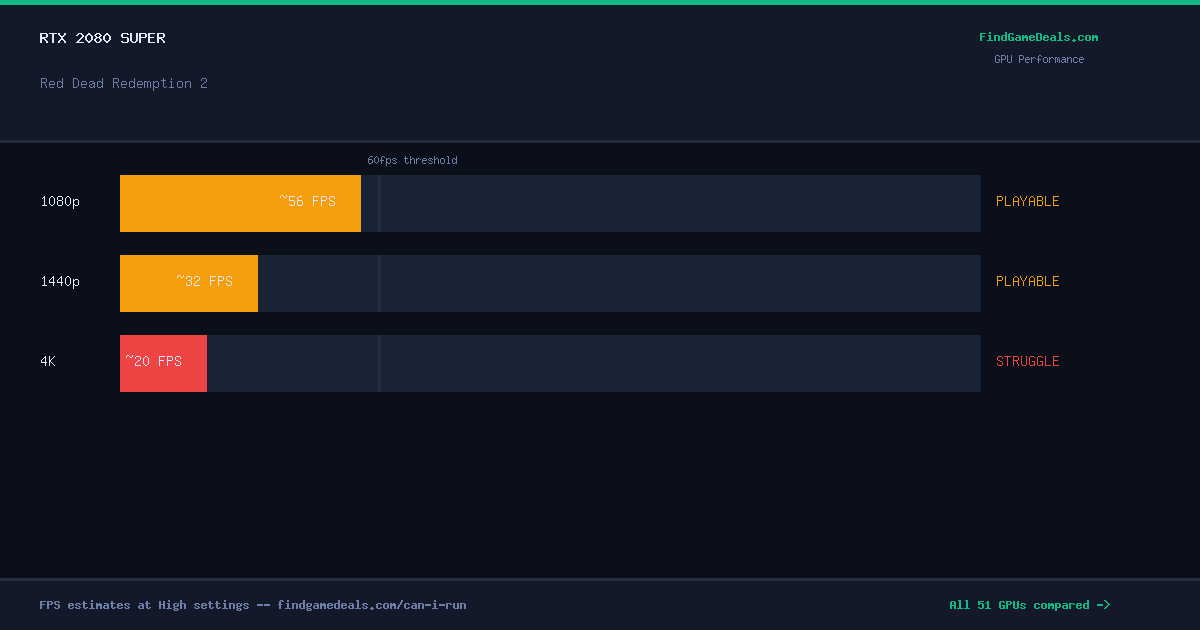Open the All 51 GPUs compared link
Viewport: 1200px width, 630px height.
click(x=1029, y=605)
